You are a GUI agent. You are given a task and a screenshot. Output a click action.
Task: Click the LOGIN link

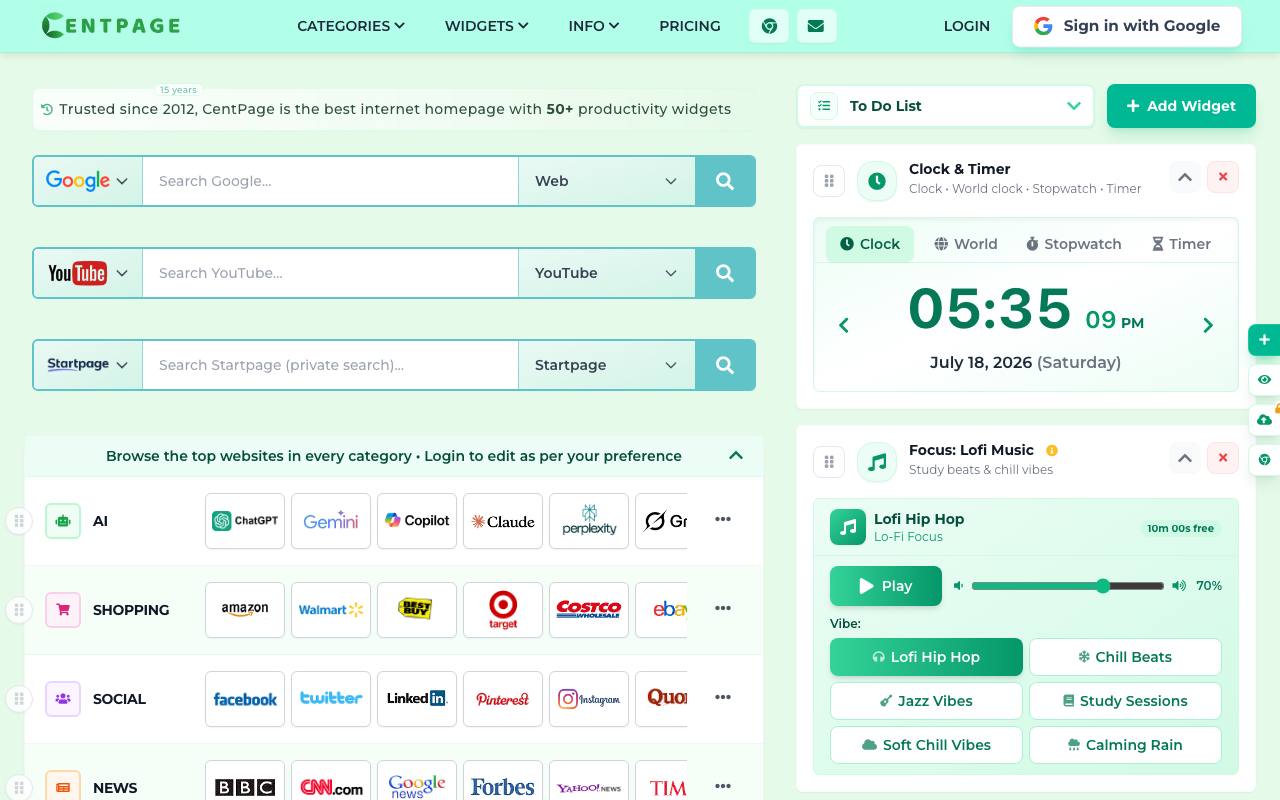(967, 26)
